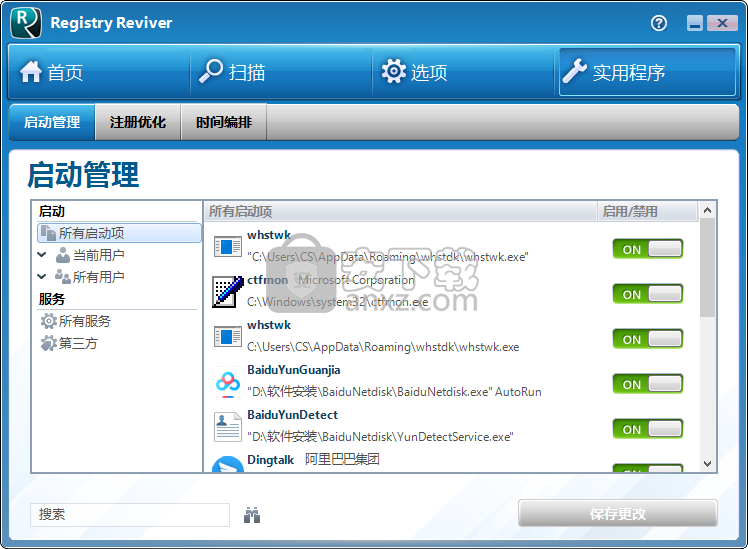Click the 所有启动项 column header
The width and height of the screenshot is (748, 549).
pyautogui.click(x=401, y=211)
